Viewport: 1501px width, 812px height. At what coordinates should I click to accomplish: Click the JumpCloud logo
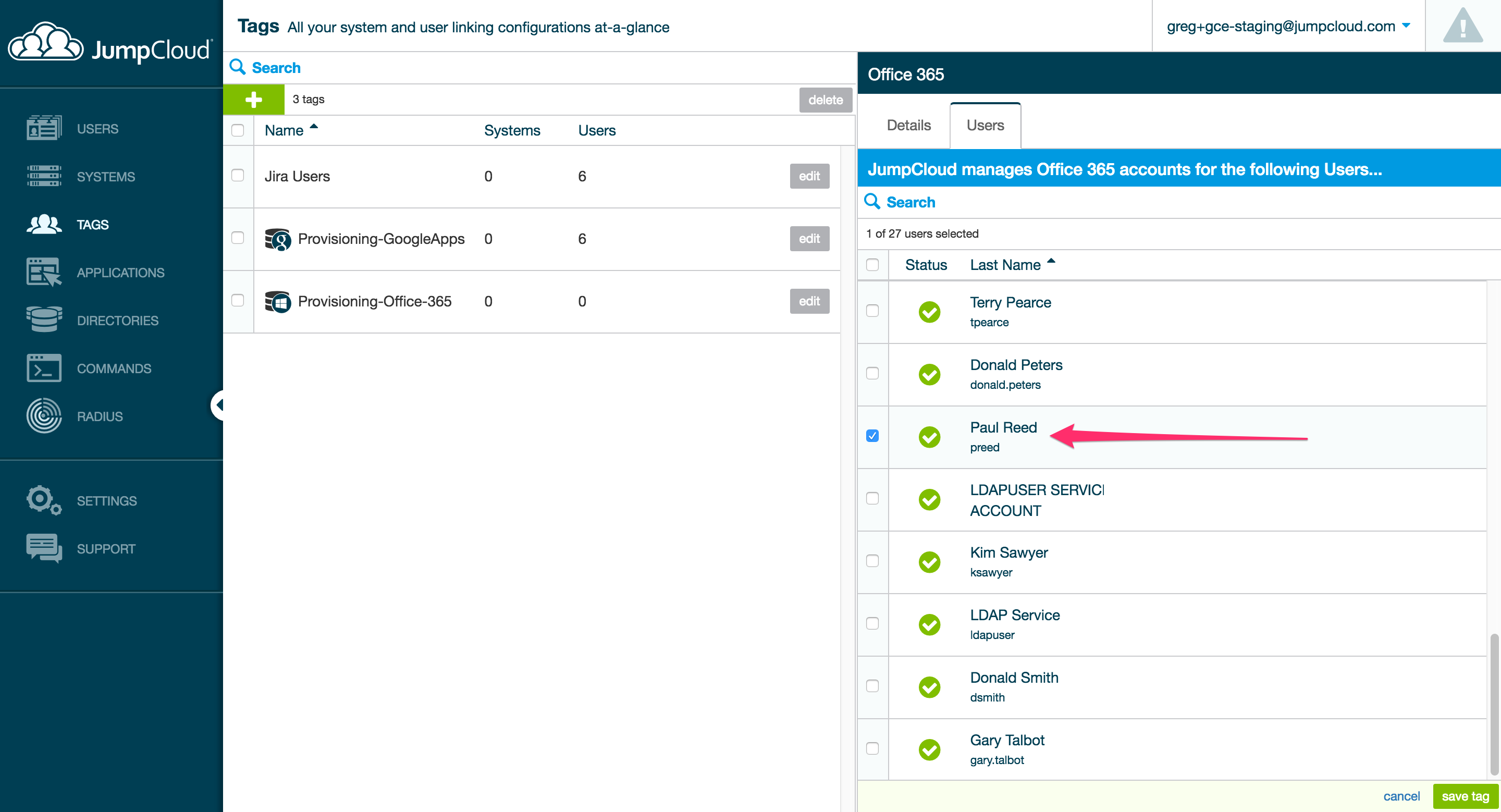tap(110, 44)
